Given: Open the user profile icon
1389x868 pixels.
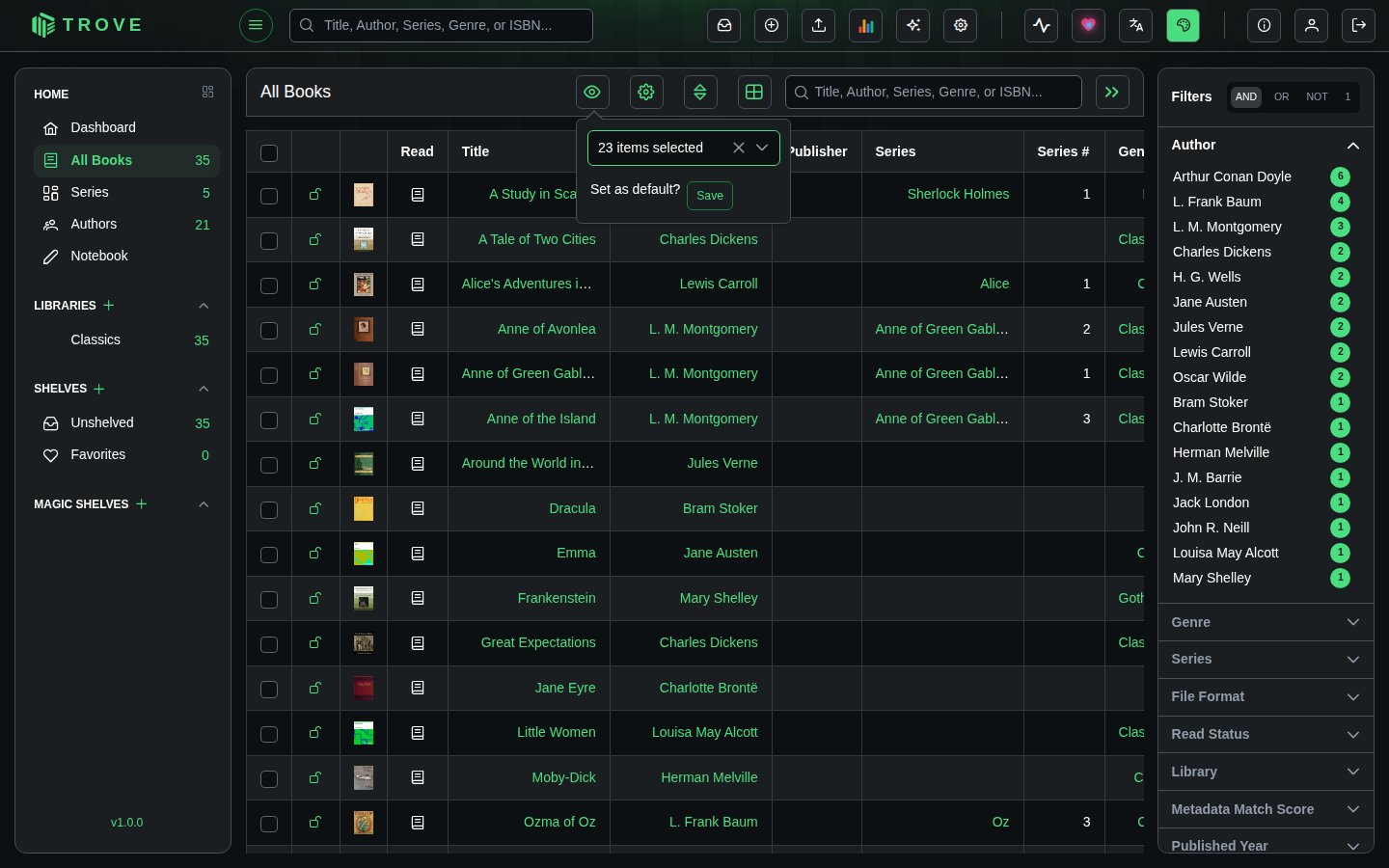Looking at the screenshot, I should click(x=1312, y=25).
